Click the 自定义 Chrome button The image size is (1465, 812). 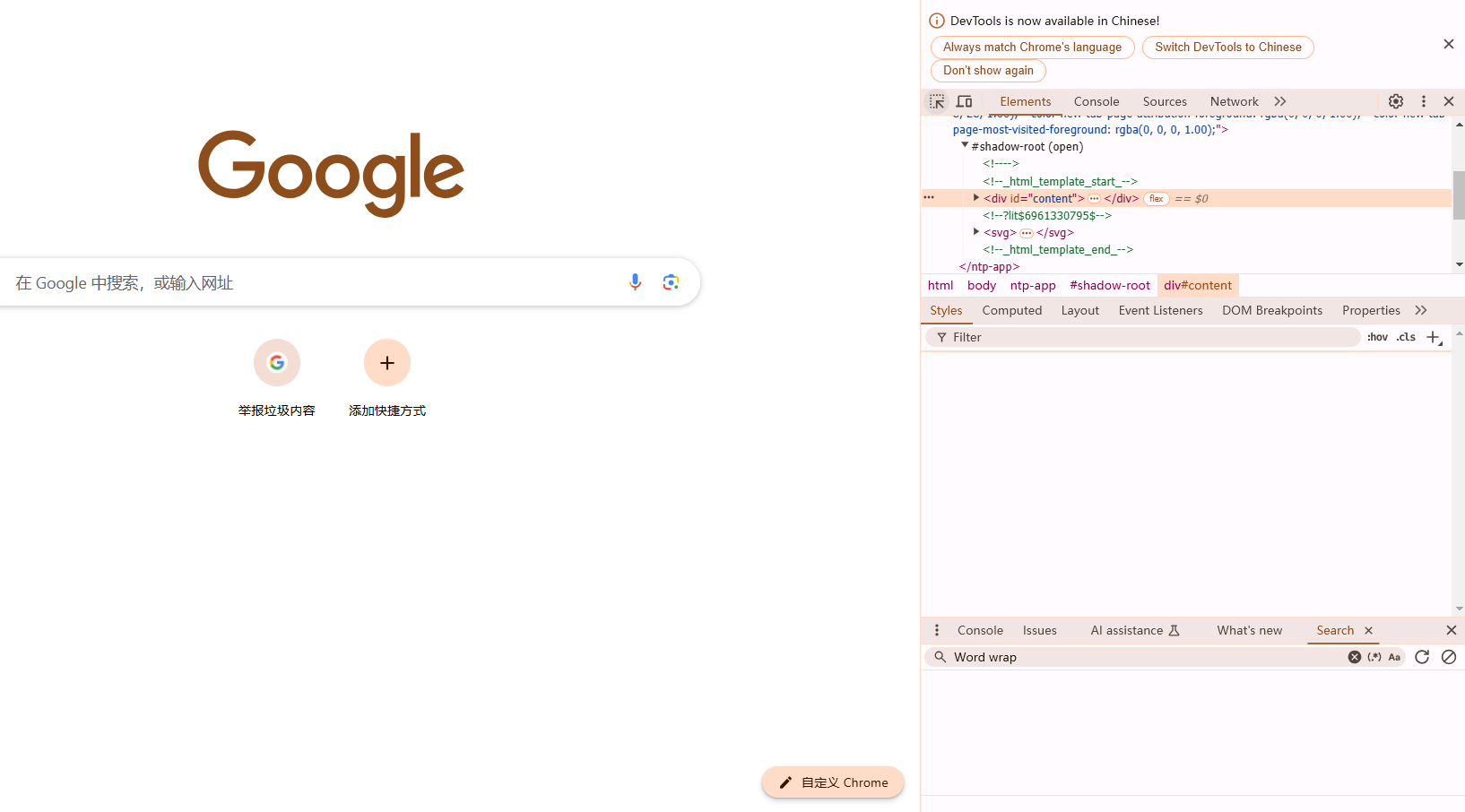(833, 782)
